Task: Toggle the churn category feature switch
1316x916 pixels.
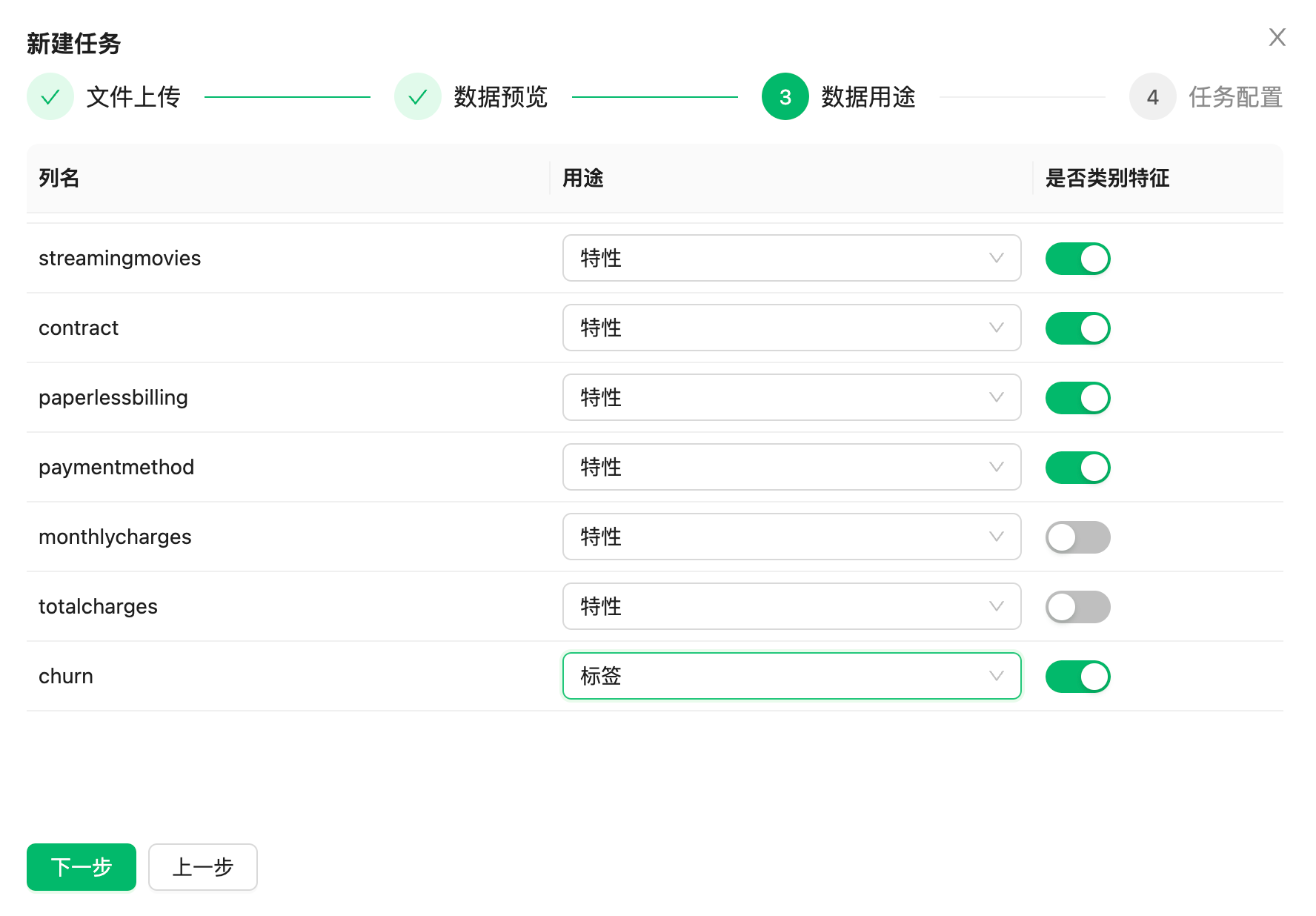Action: (x=1077, y=677)
